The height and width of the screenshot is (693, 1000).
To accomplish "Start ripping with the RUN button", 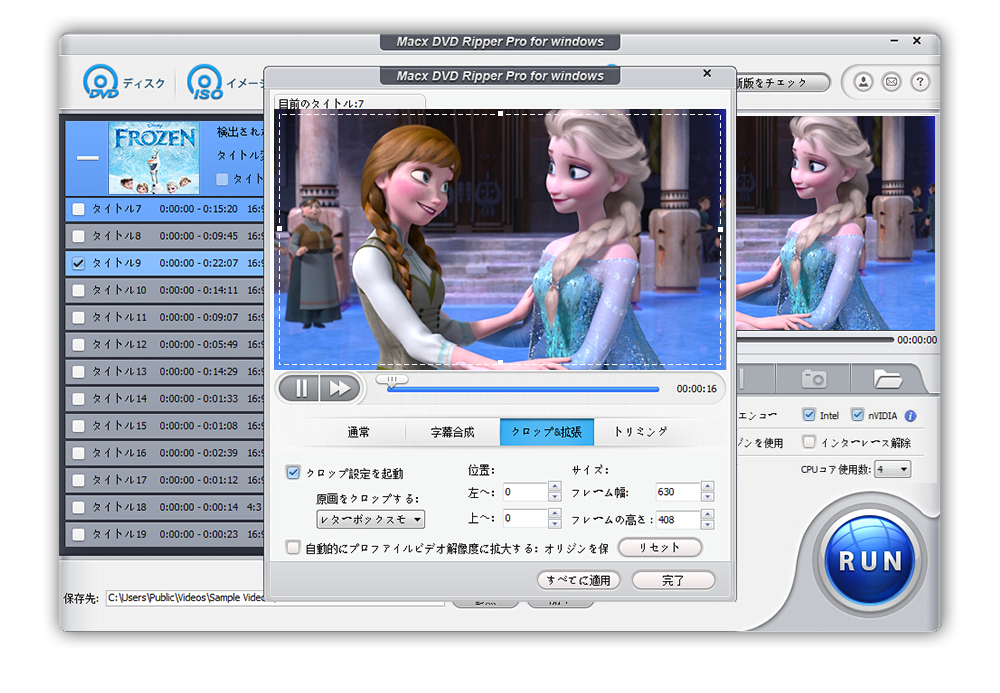I will (870, 561).
